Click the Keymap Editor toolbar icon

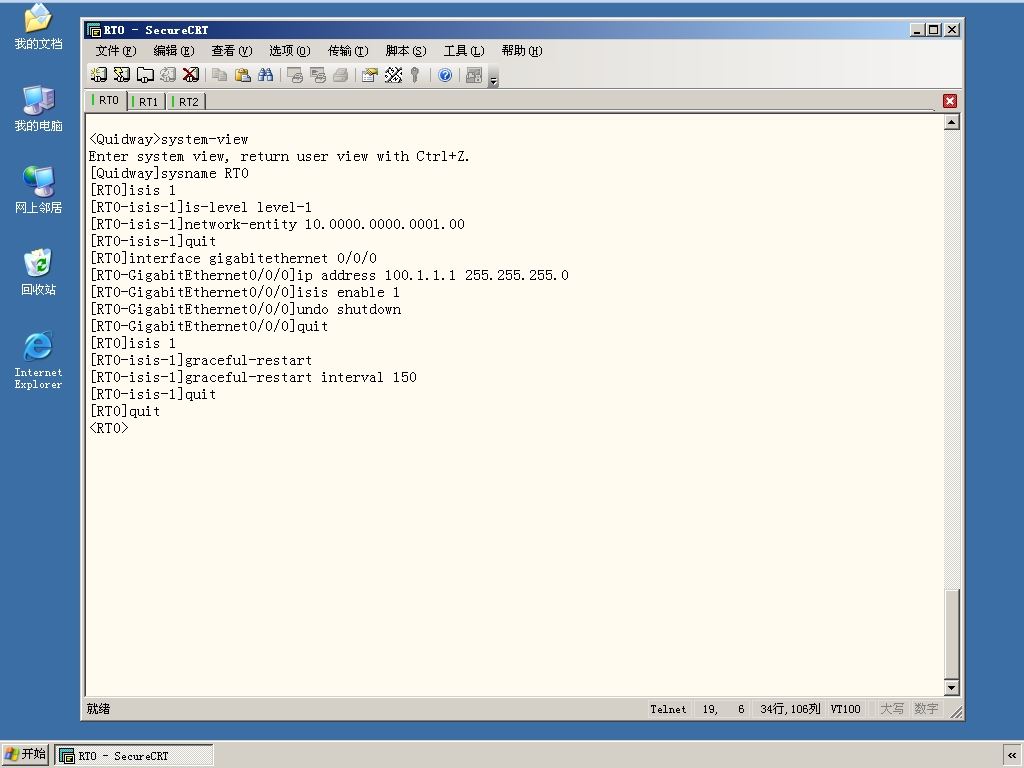pos(393,75)
